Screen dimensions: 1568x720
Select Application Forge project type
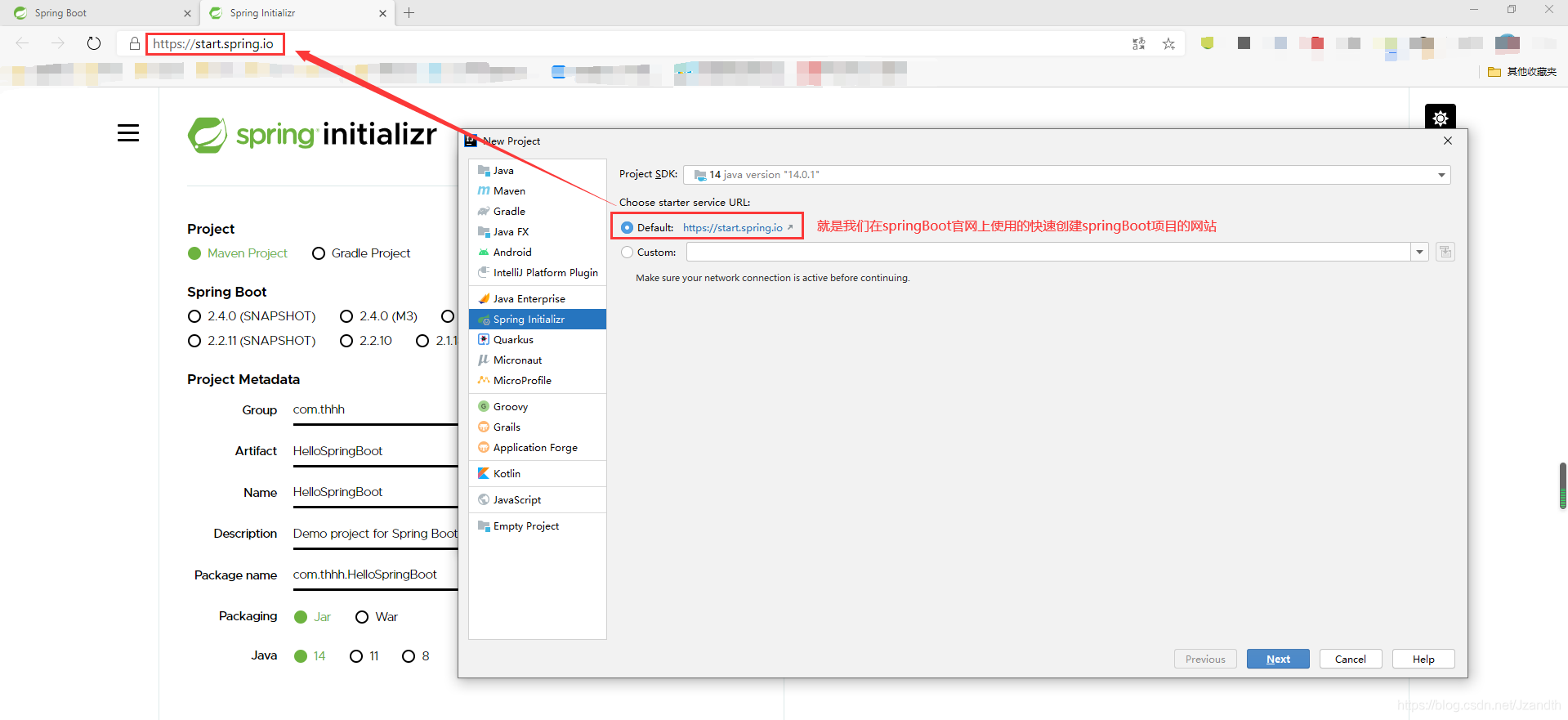click(538, 448)
